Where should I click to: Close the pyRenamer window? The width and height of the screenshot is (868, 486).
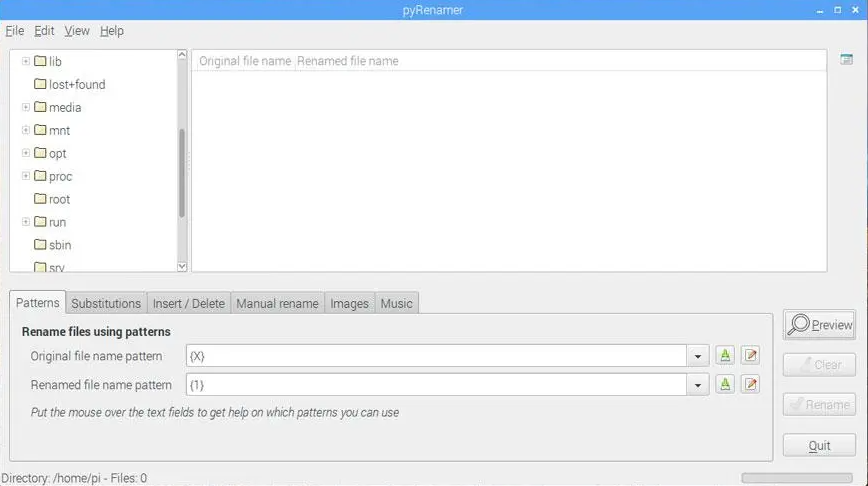coord(855,10)
